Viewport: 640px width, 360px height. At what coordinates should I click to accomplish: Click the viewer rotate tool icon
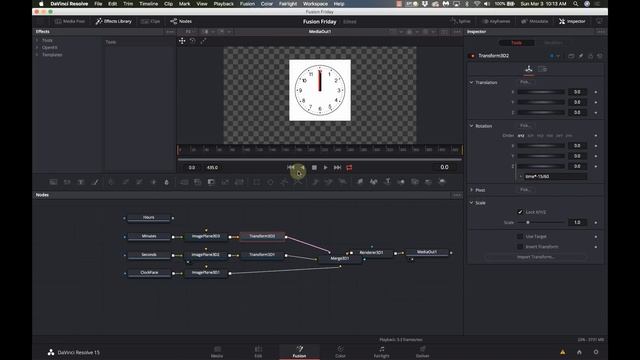pos(193,41)
